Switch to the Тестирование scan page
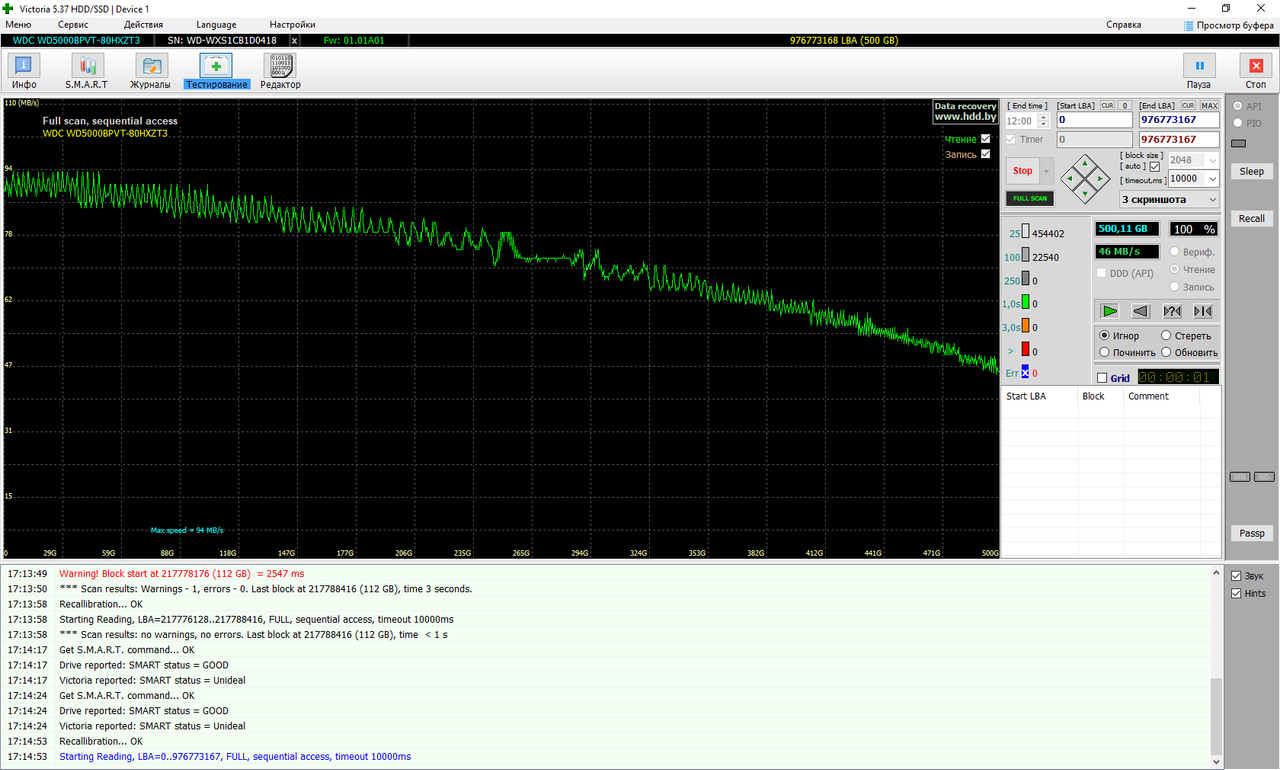Screen dimensions: 1280x770 216,71
